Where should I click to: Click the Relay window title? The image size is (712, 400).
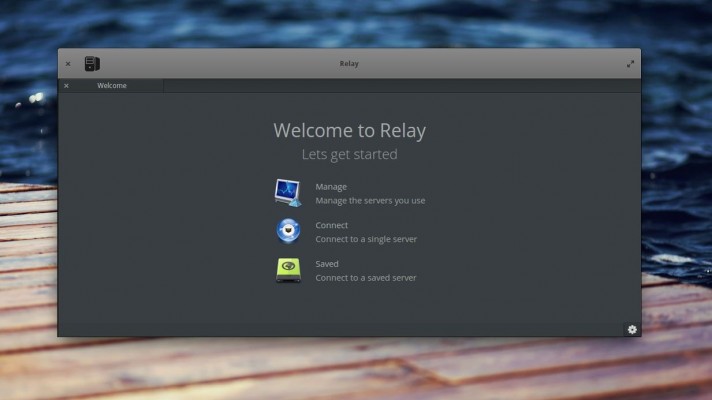(349, 64)
